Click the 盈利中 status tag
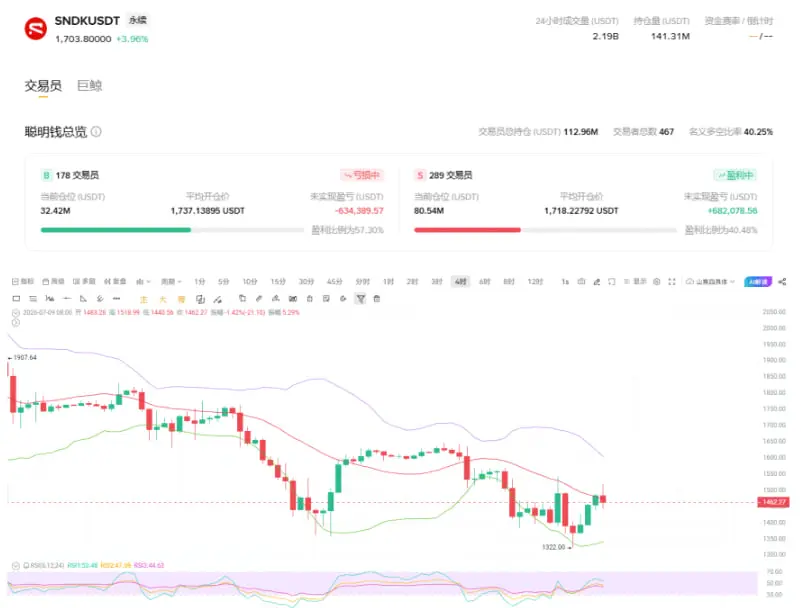Screen dimensions: 801x608 [736, 175]
